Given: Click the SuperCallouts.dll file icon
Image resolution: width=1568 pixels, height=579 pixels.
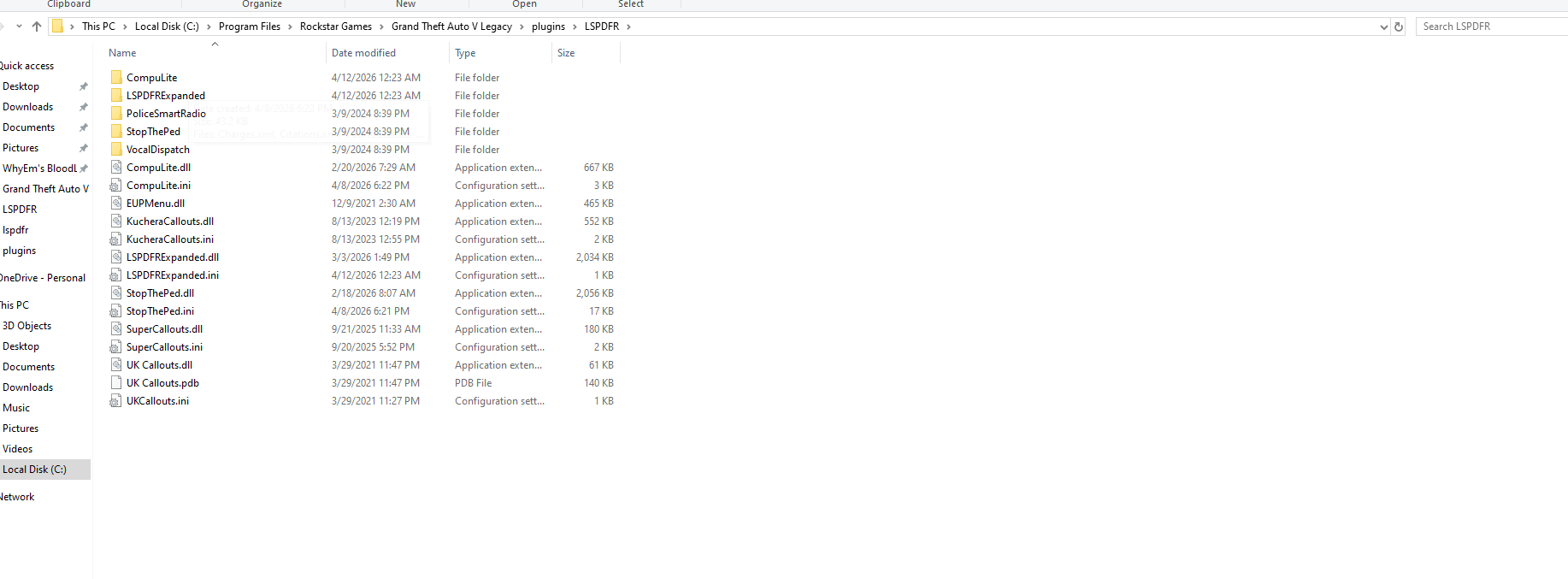Looking at the screenshot, I should tap(116, 329).
